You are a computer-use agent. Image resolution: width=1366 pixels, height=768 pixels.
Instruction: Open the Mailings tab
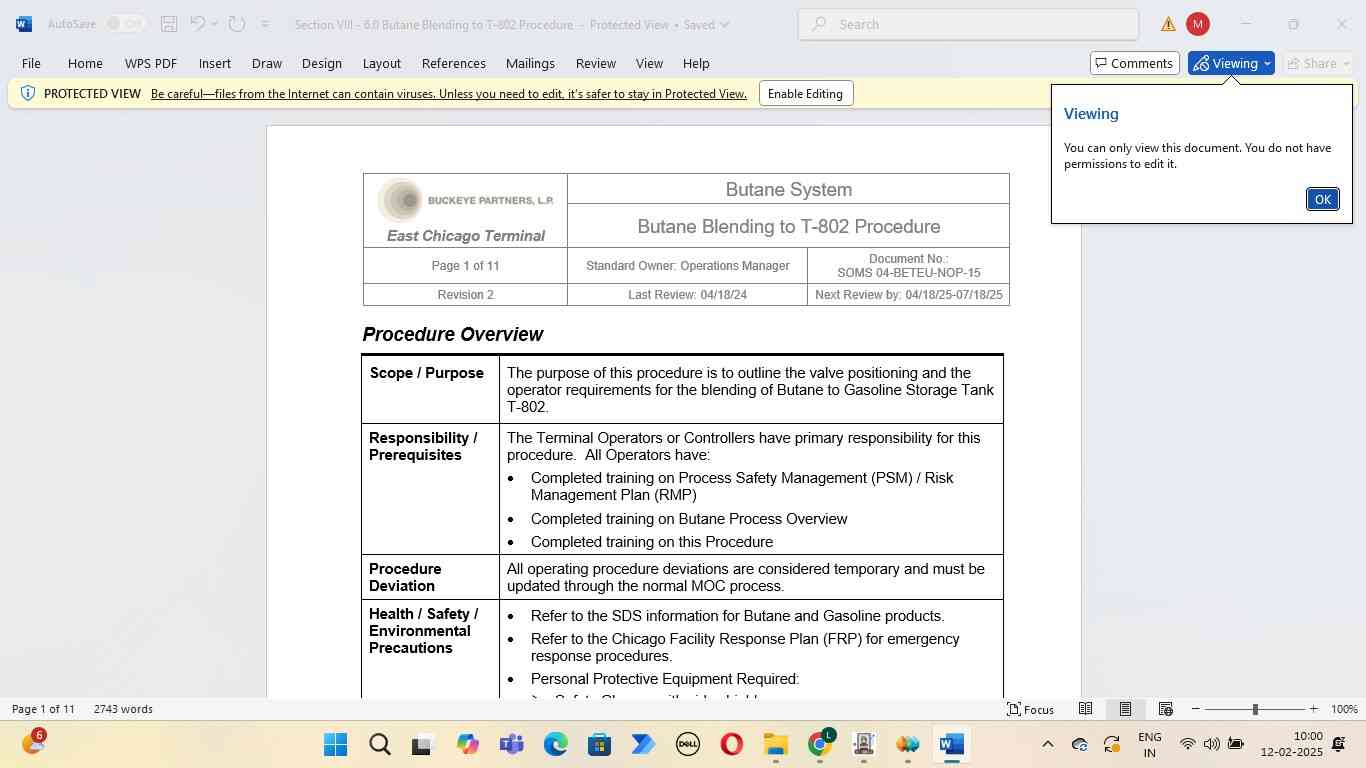(x=530, y=63)
